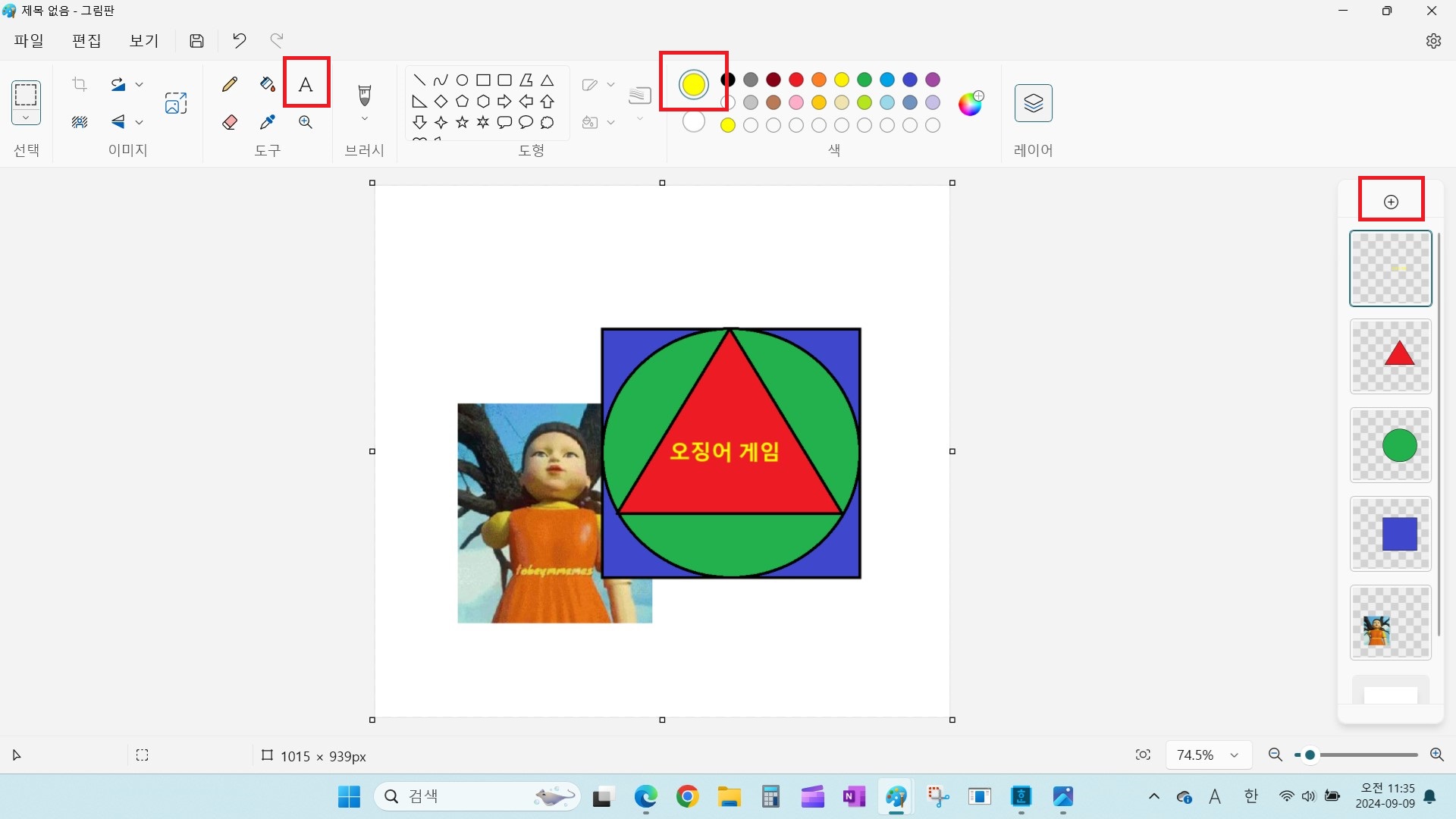Click the Undo arrow
The height and width of the screenshot is (819, 1456).
click(x=239, y=40)
